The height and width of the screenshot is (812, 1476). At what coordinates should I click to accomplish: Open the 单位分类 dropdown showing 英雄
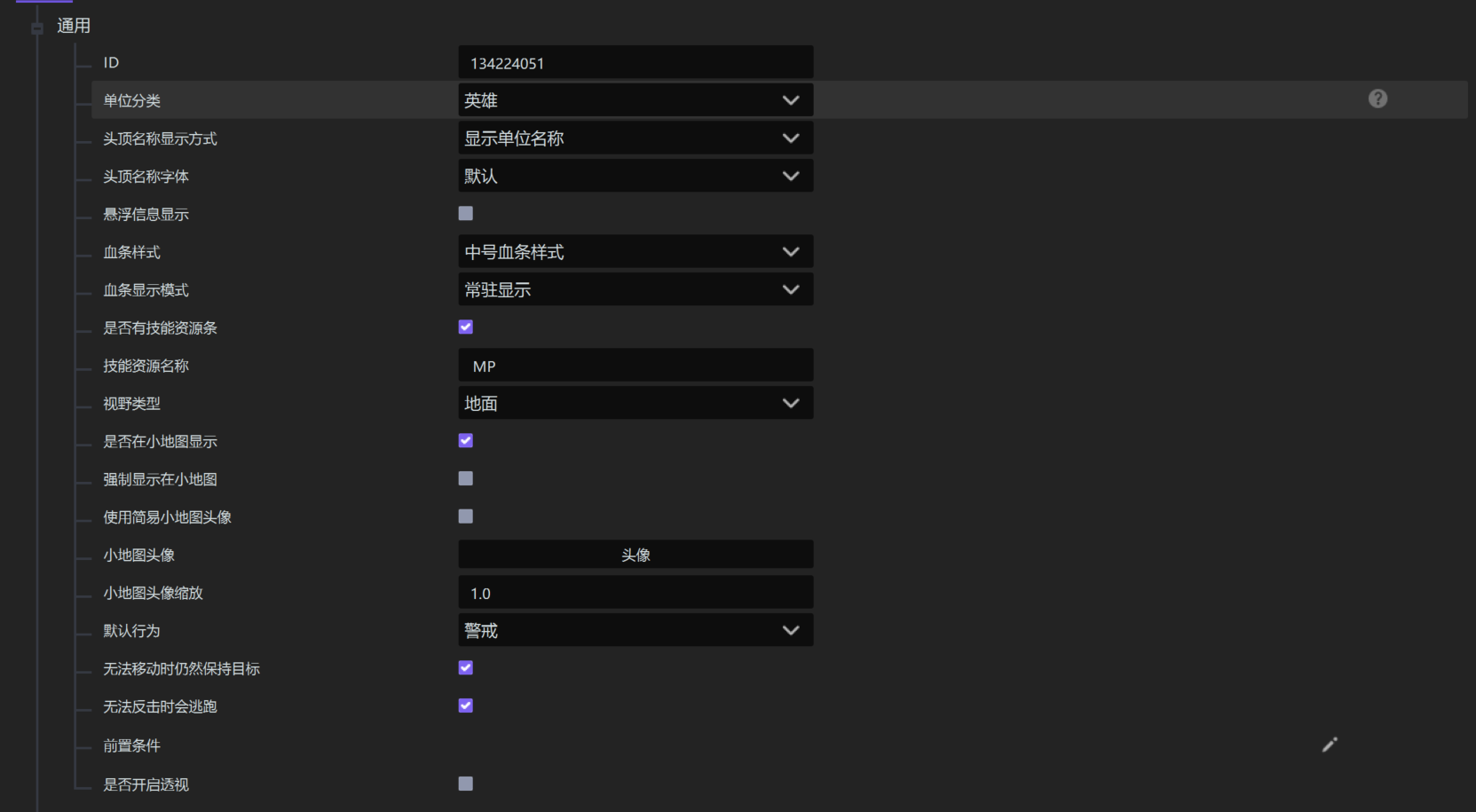(635, 100)
